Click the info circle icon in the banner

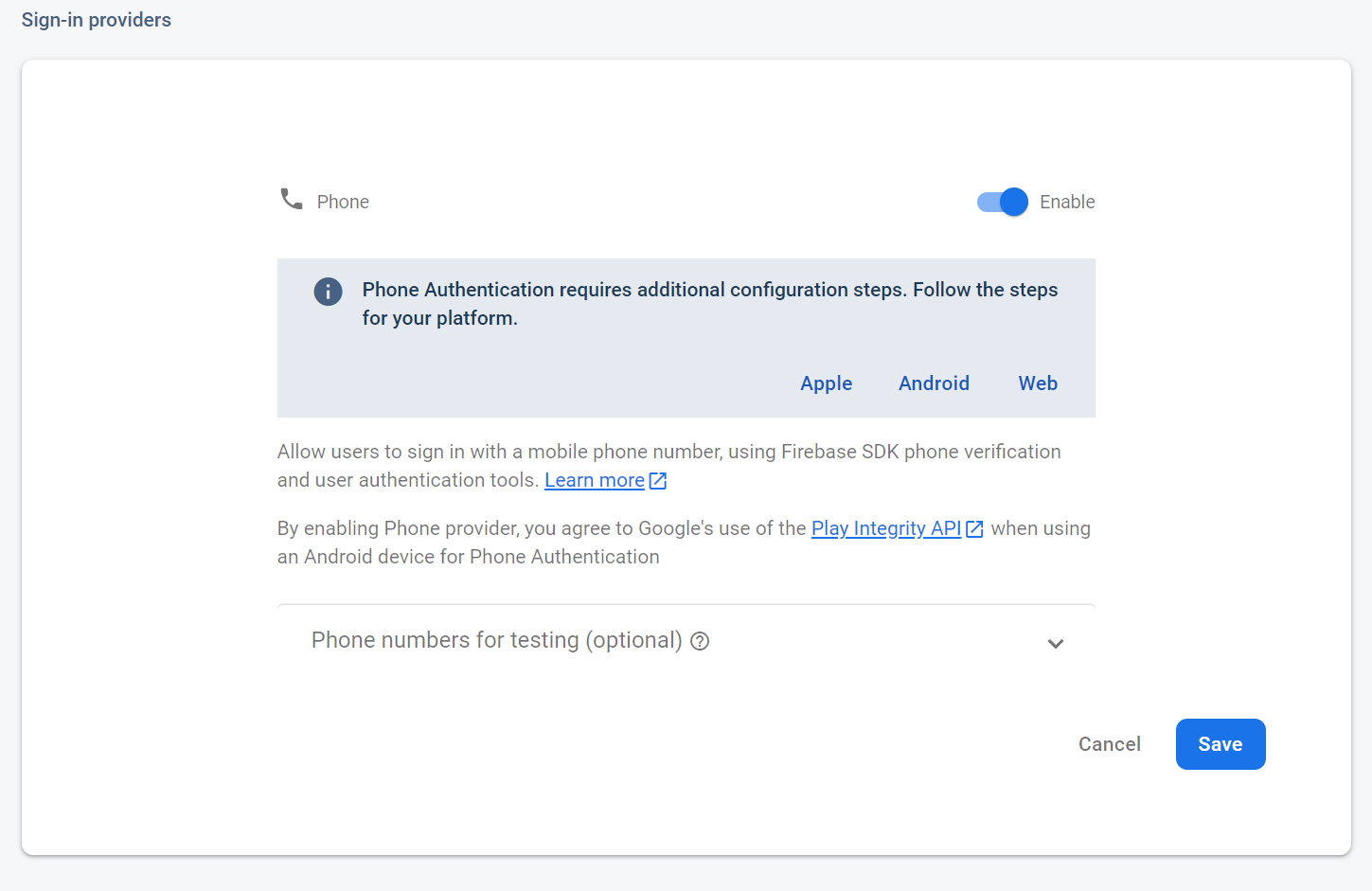click(328, 291)
